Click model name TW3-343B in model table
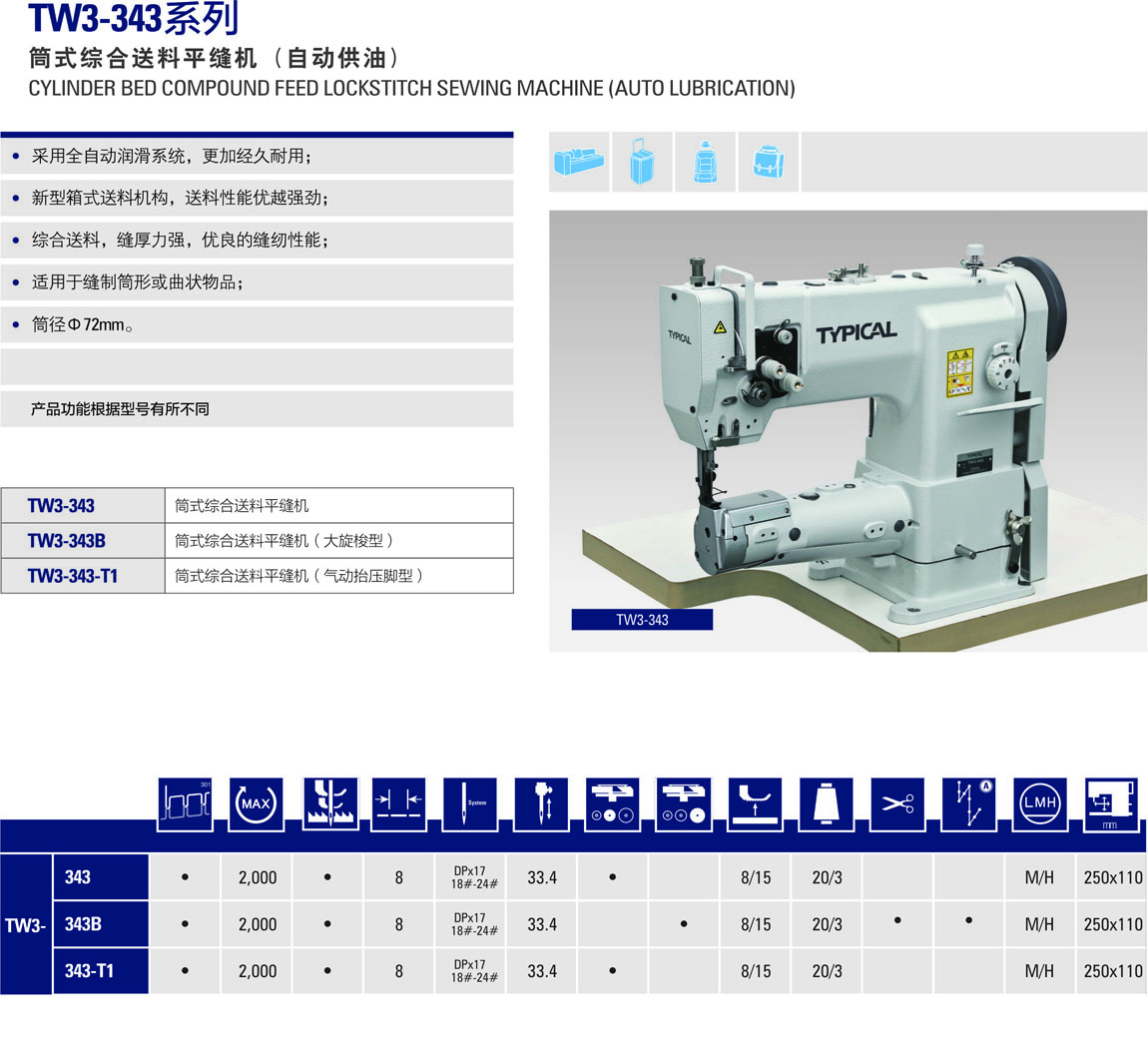Image resolution: width=1148 pixels, height=1043 pixels. click(67, 541)
